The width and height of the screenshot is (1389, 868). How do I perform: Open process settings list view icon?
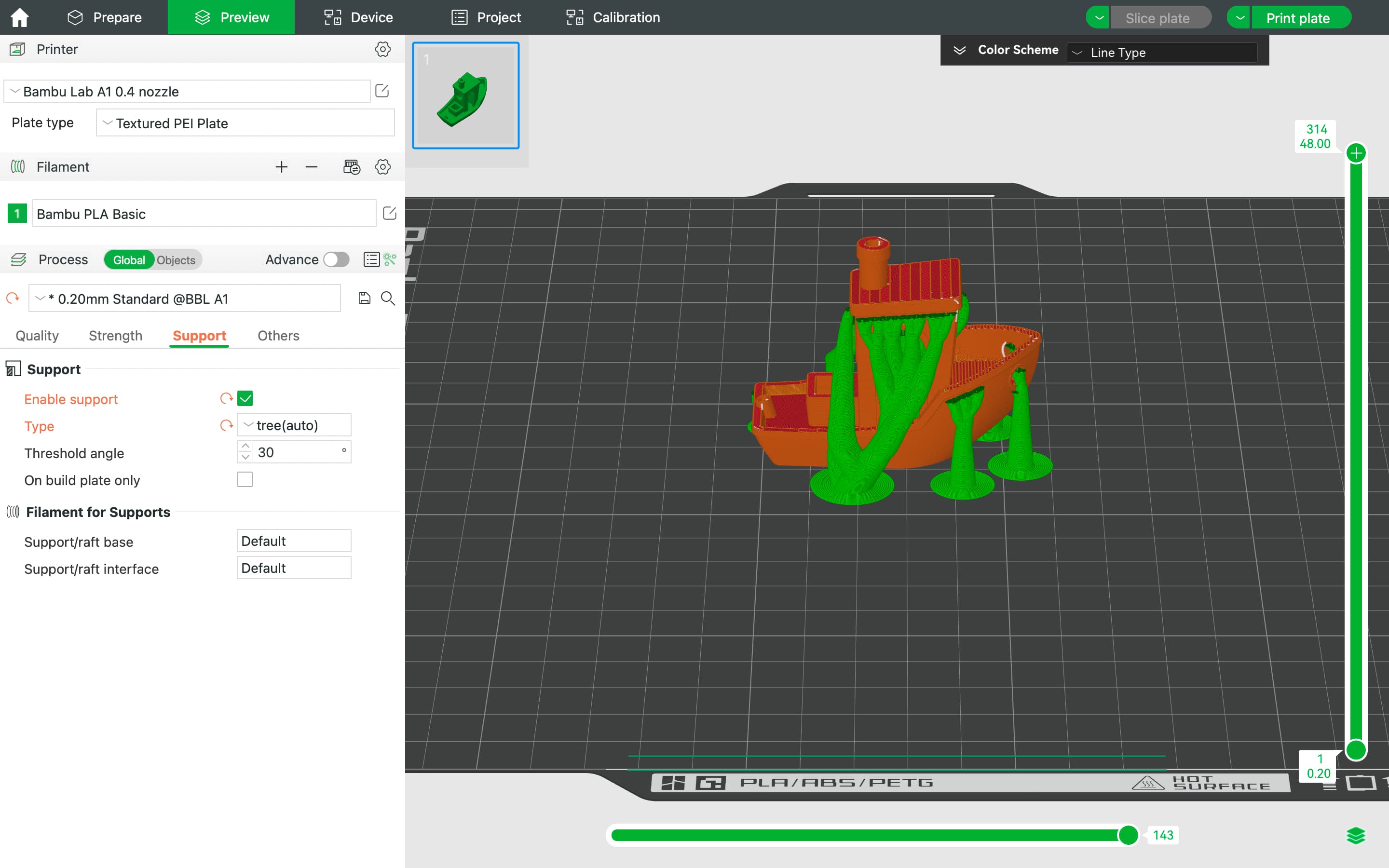click(x=371, y=259)
